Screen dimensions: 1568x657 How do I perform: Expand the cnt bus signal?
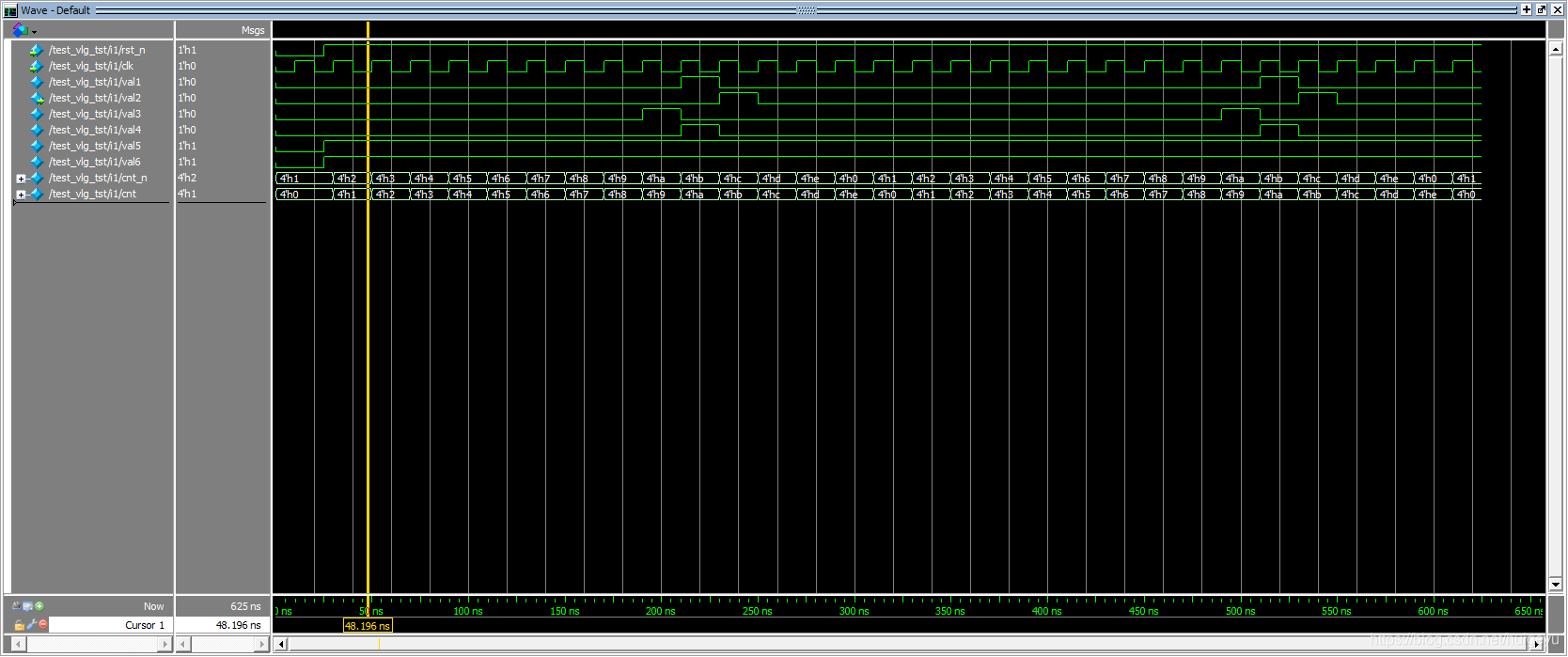(21, 195)
